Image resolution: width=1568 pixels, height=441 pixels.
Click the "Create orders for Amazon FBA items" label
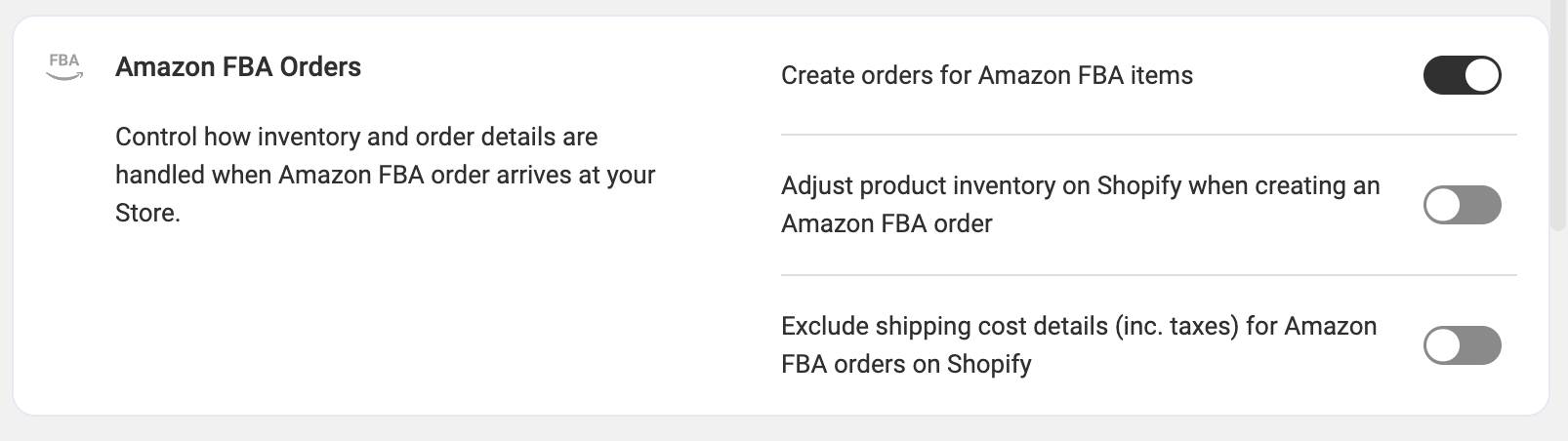(986, 75)
